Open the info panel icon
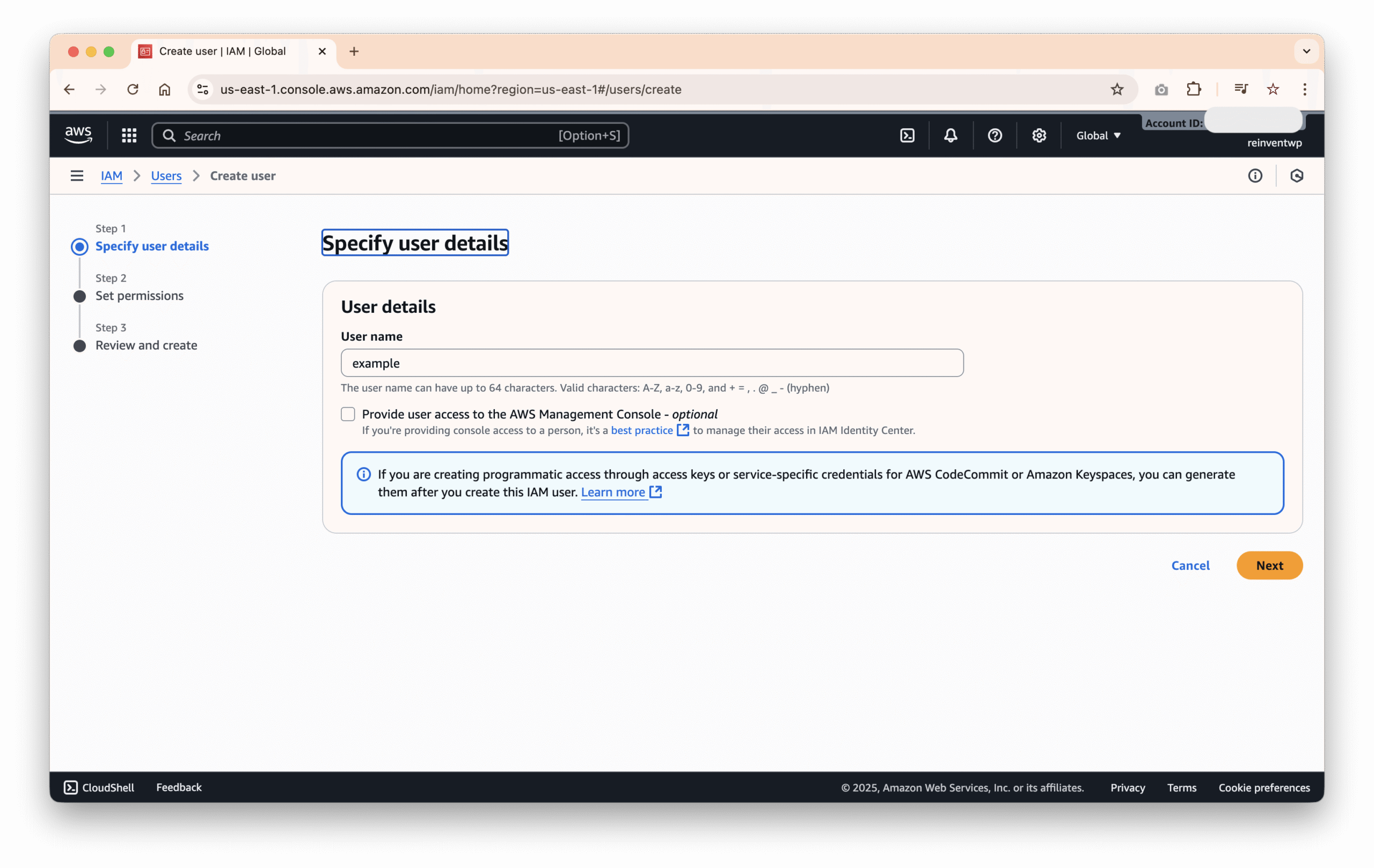Screen dimensions: 1374x868 (1255, 175)
